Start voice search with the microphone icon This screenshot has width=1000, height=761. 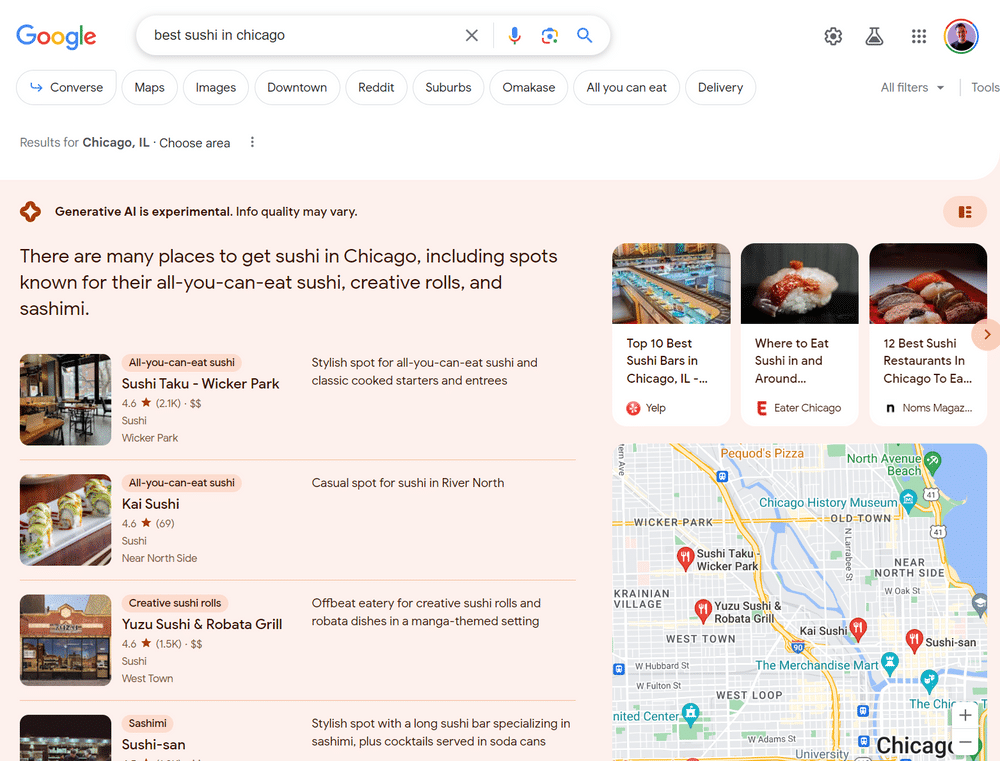(514, 36)
